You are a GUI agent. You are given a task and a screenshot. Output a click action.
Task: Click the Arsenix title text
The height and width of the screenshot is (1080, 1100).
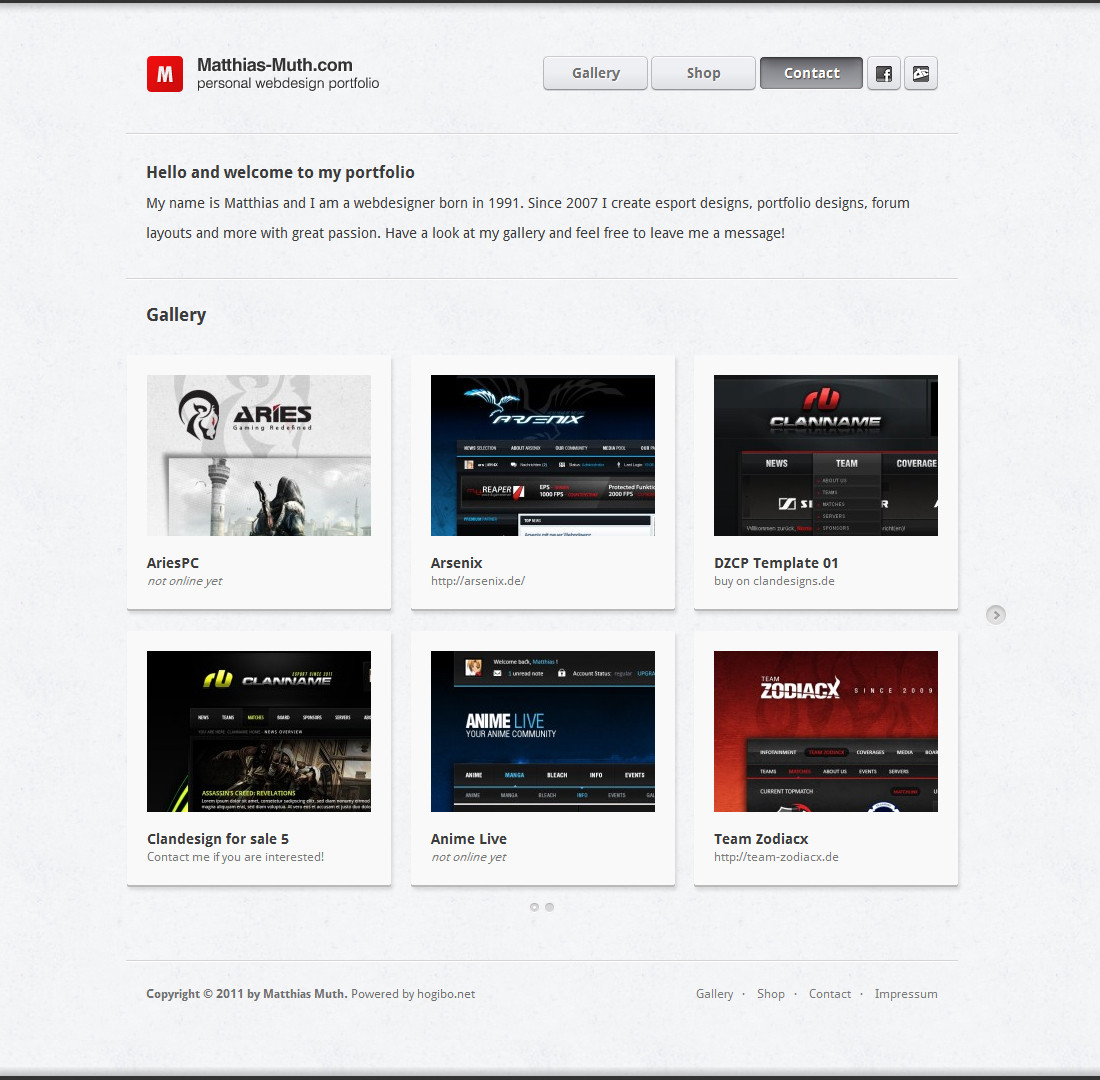pos(457,563)
